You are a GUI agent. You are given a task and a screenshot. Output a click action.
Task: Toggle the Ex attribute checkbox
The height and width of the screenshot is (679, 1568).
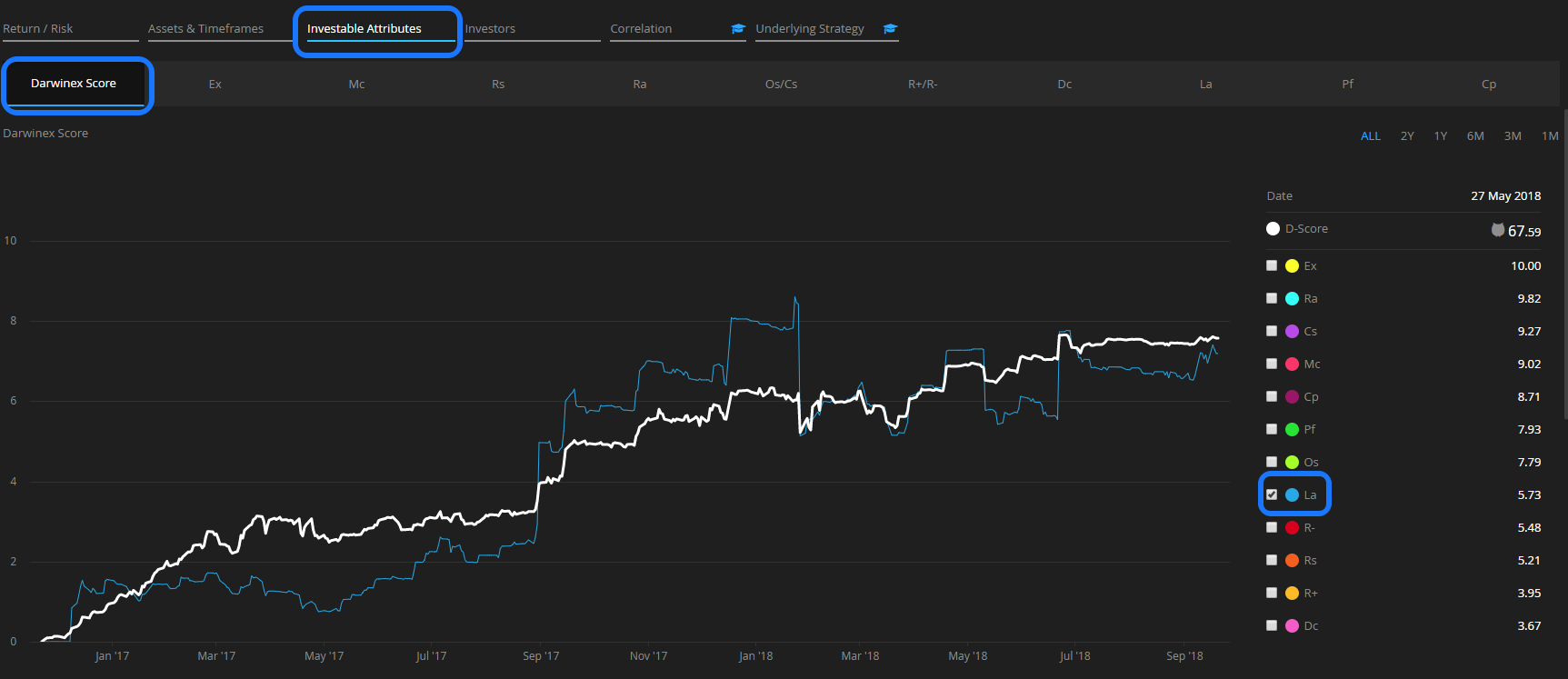pos(1272,265)
